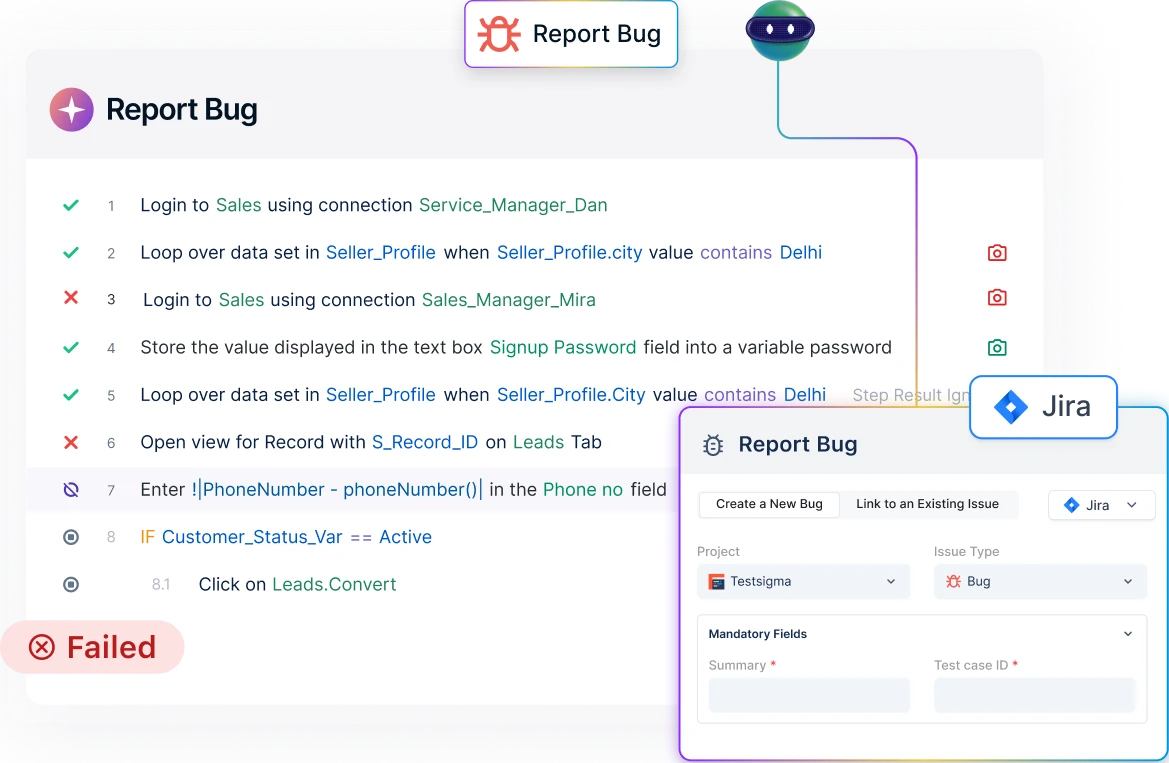Screen dimensions: 1169x763
Task: Click the orange bug icon in the top Report Bug badge
Action: pos(499,34)
